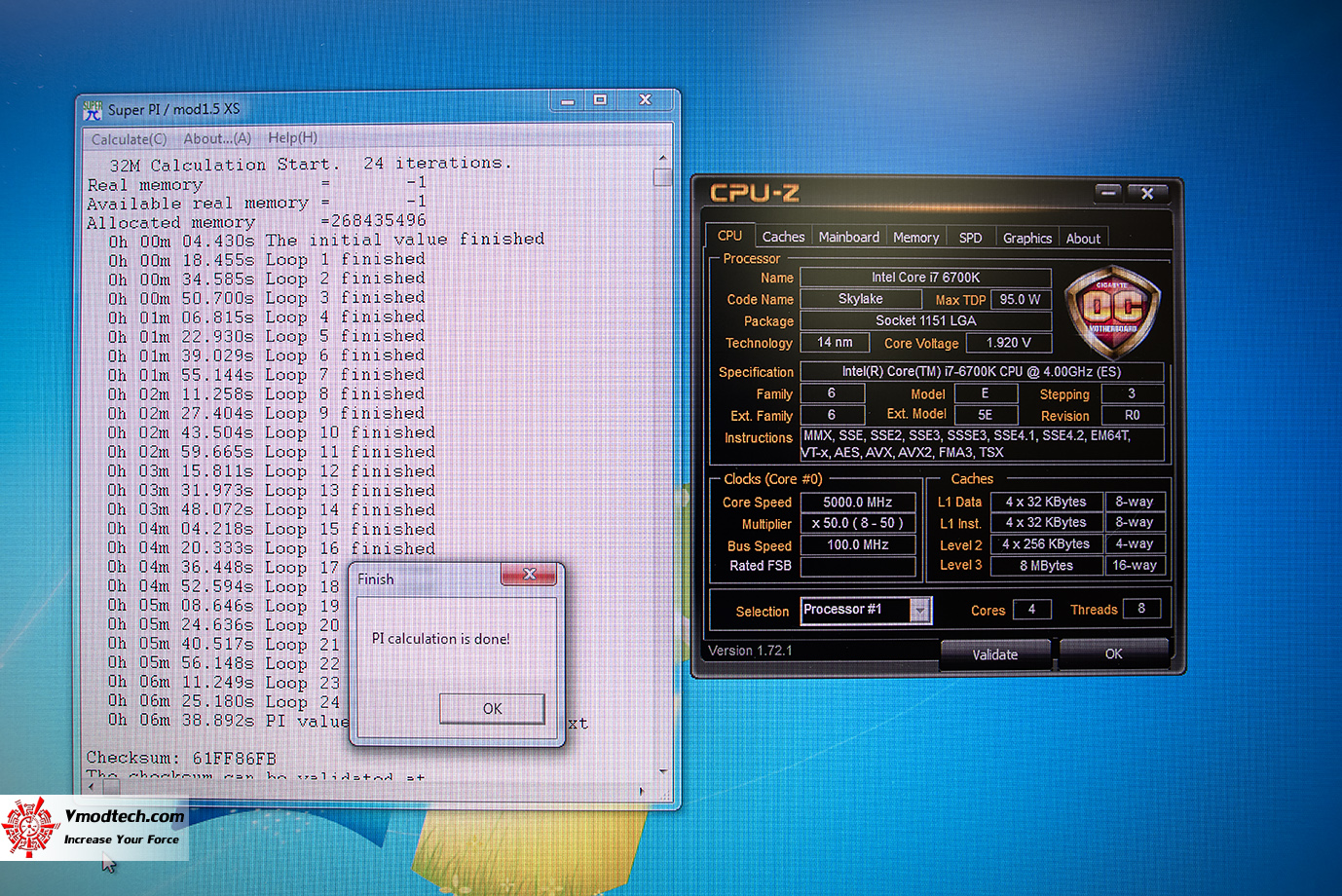
Task: Click the Multiplier value x 50.0
Action: [858, 523]
